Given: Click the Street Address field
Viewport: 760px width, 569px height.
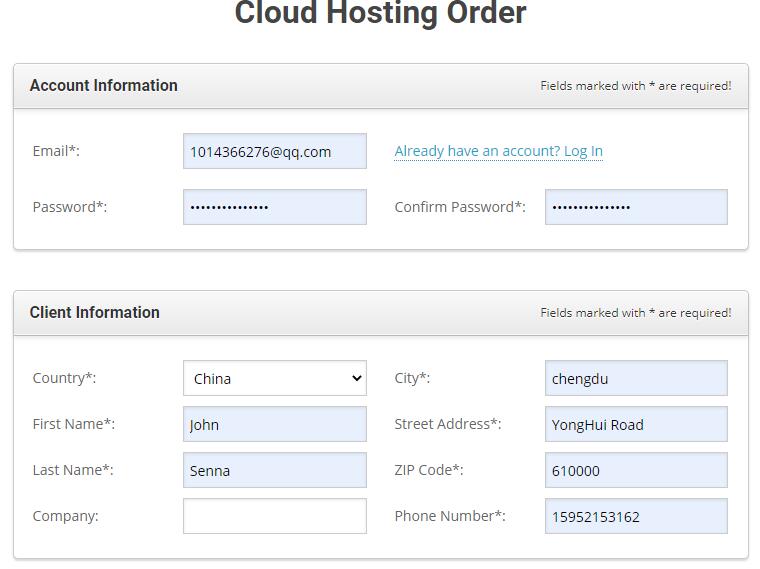Looking at the screenshot, I should [x=636, y=424].
